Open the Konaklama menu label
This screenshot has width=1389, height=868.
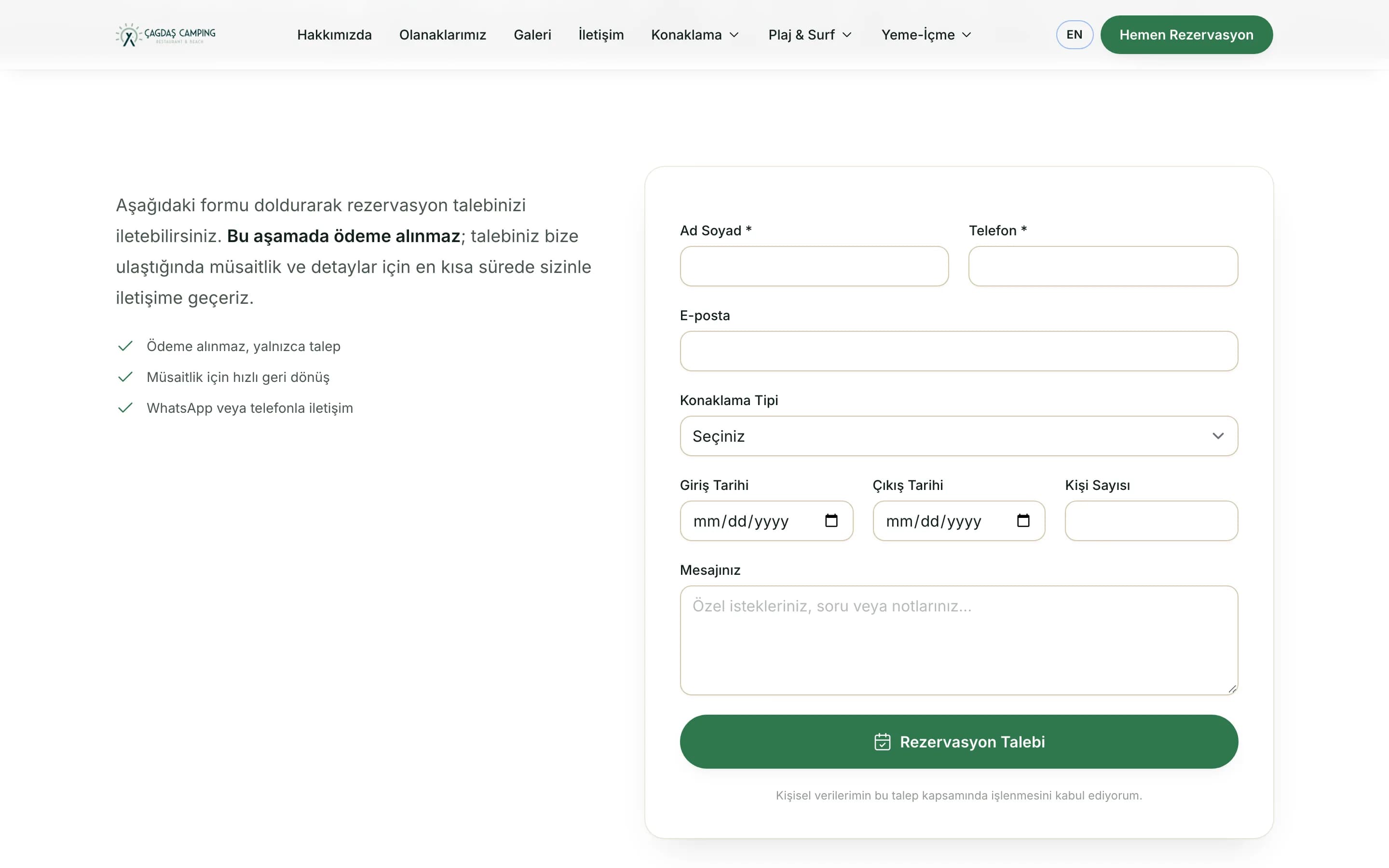[686, 35]
